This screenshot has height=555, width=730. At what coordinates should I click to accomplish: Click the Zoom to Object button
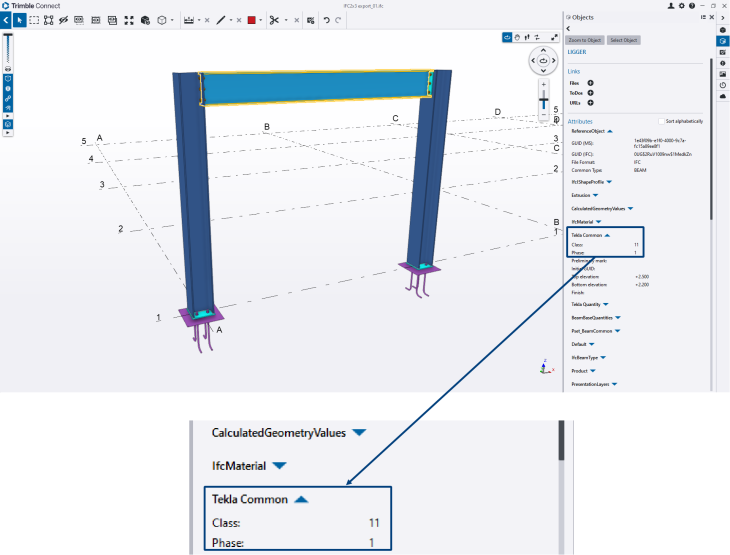pyautogui.click(x=586, y=40)
